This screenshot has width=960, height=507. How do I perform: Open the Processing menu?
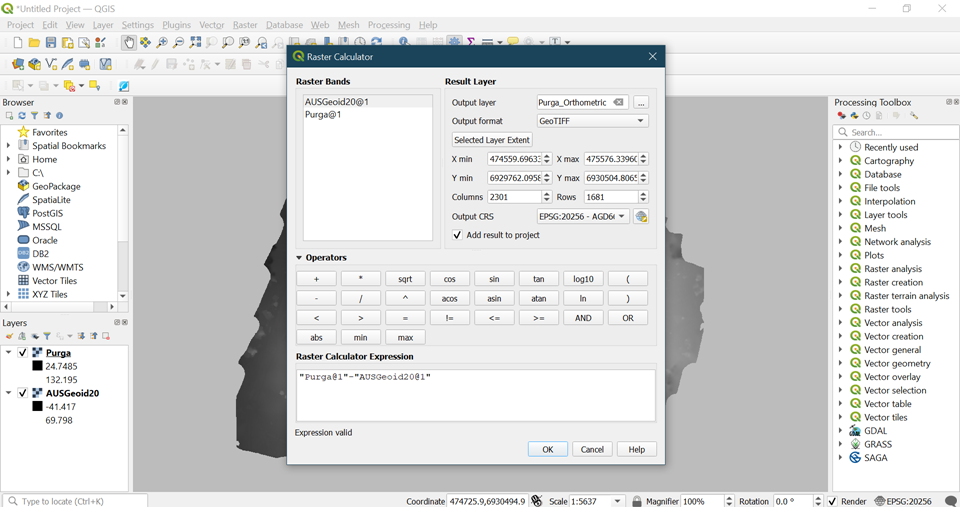(388, 25)
